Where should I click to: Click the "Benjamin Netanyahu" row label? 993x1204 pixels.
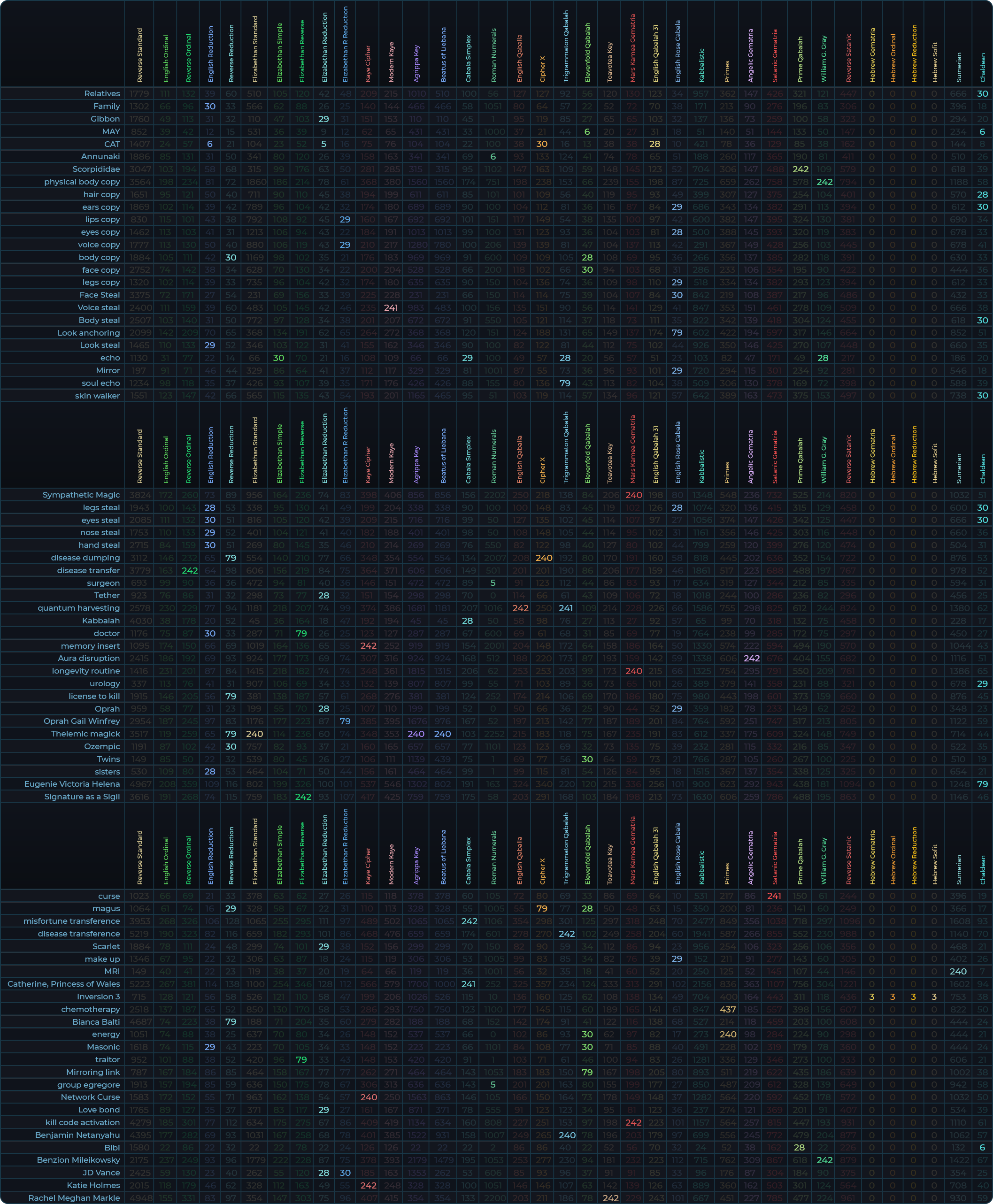point(77,1135)
